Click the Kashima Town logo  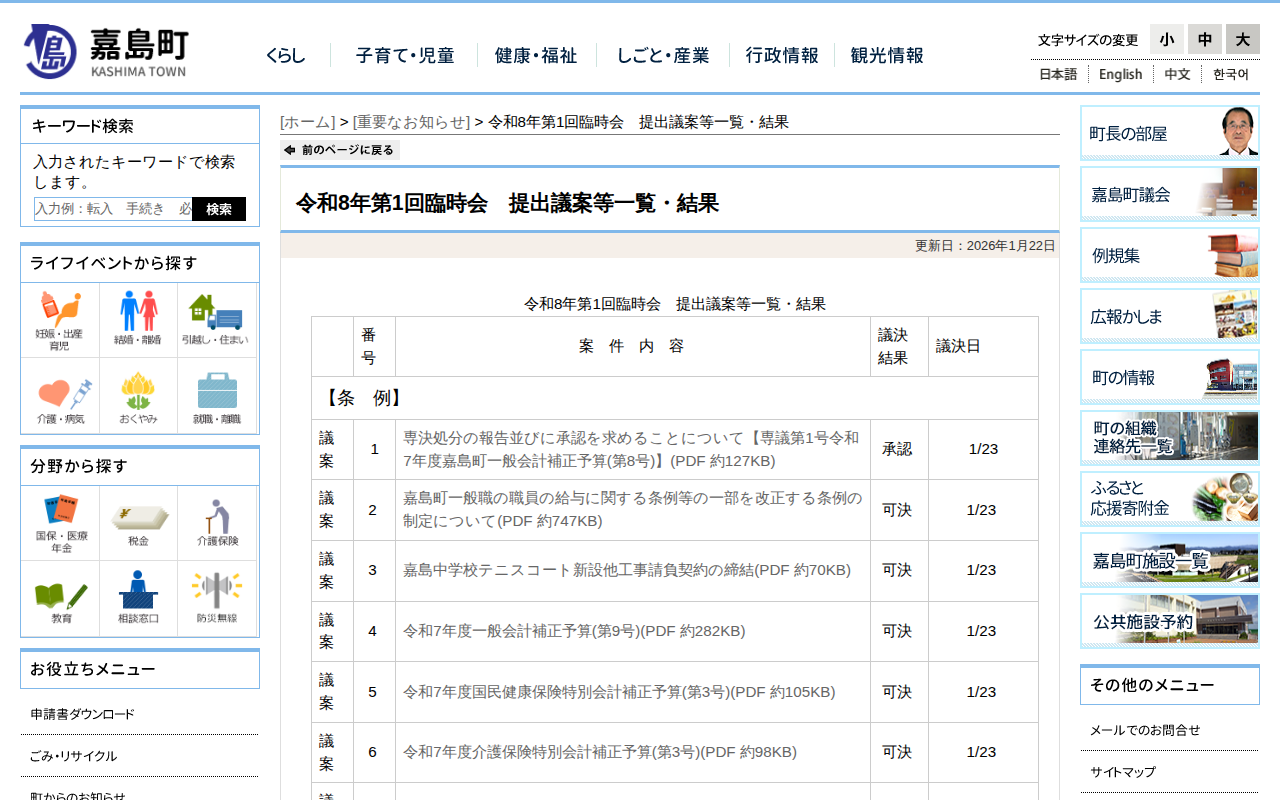coord(105,52)
